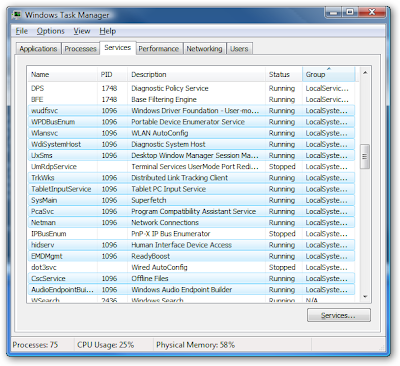Click the vertical scrollbar thumb
Image resolution: width=400 pixels, height=366 pixels.
(365, 156)
